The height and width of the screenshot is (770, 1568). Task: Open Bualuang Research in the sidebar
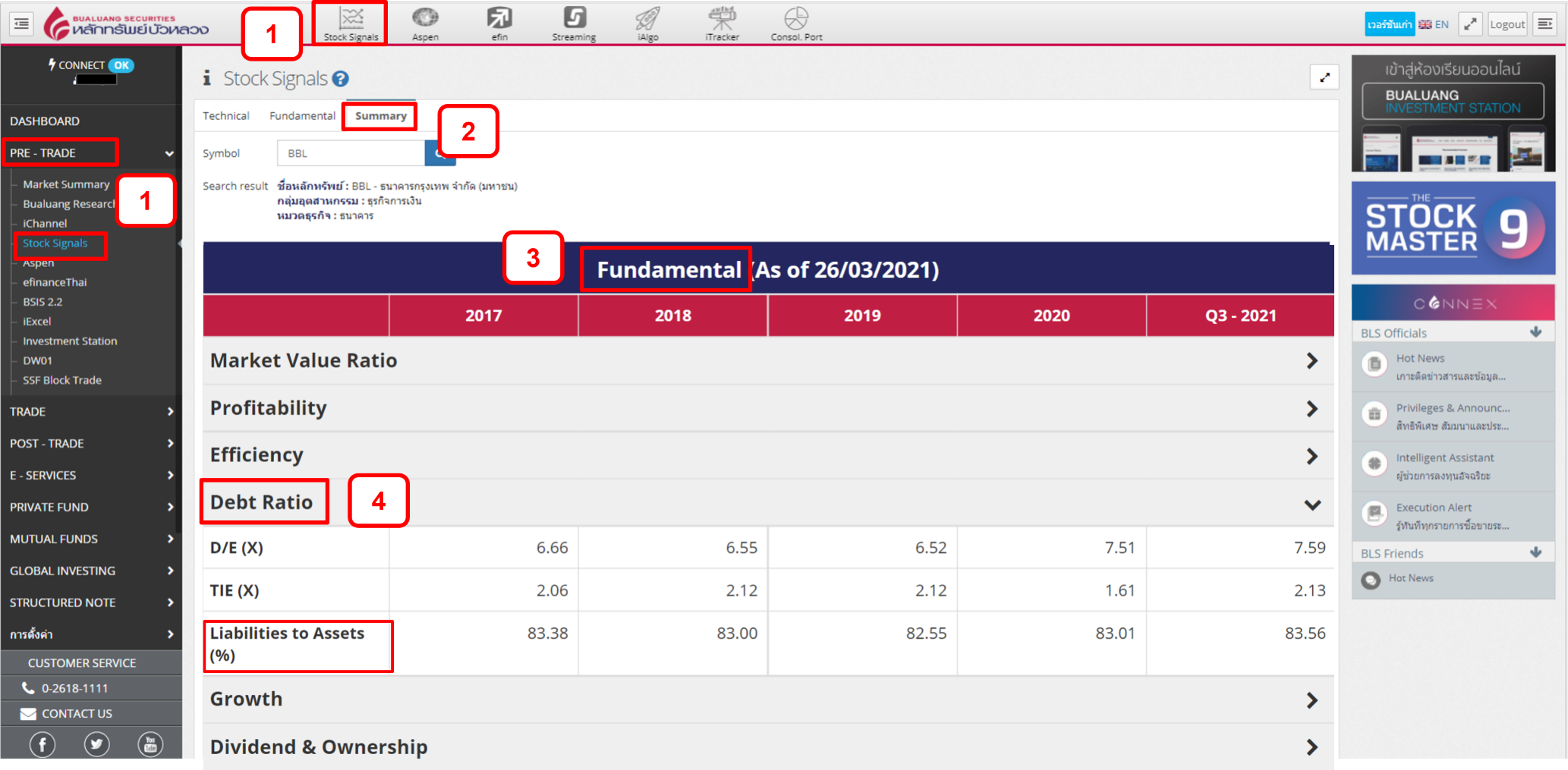(68, 204)
